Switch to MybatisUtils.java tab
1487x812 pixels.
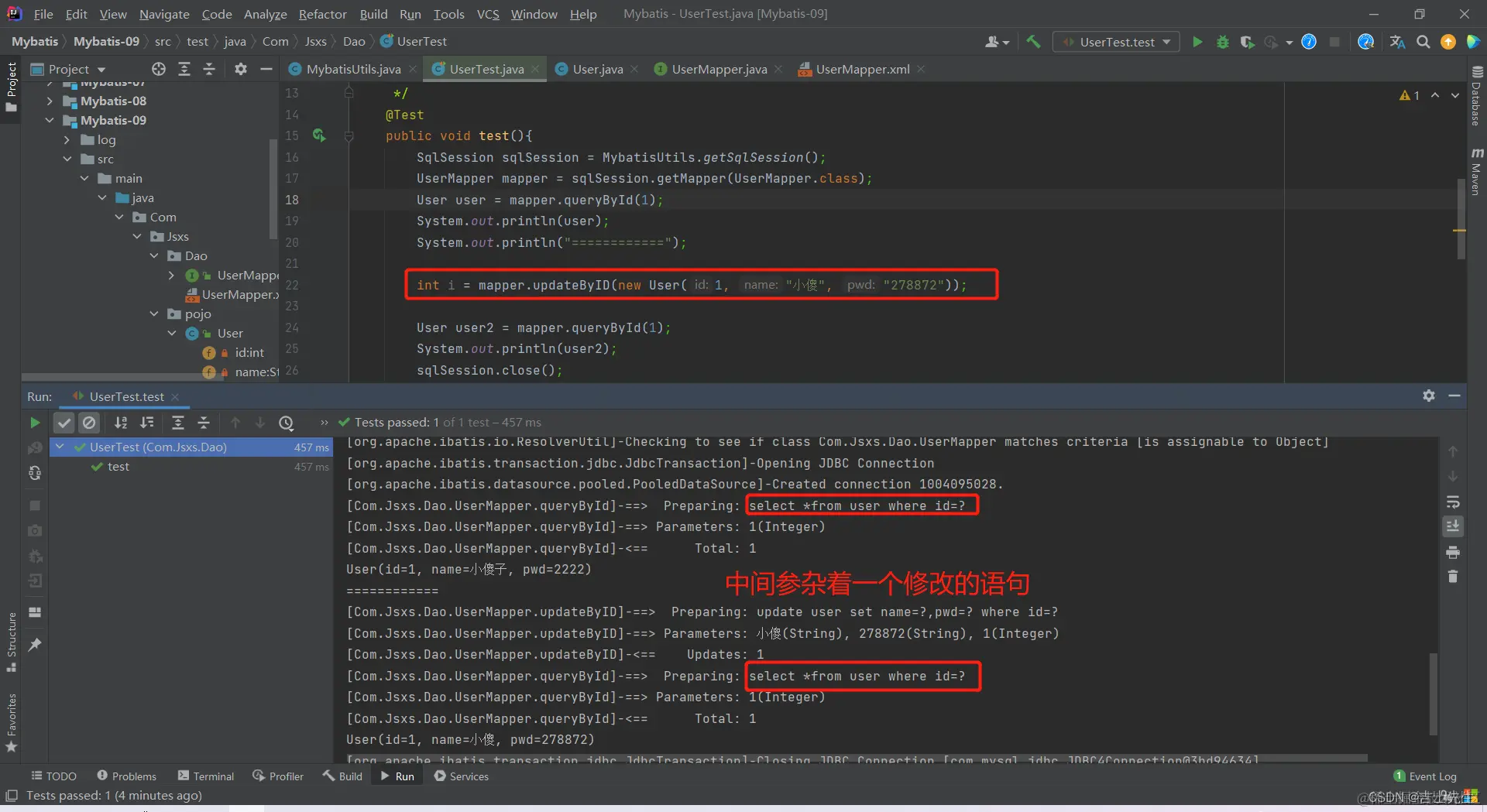coord(353,69)
